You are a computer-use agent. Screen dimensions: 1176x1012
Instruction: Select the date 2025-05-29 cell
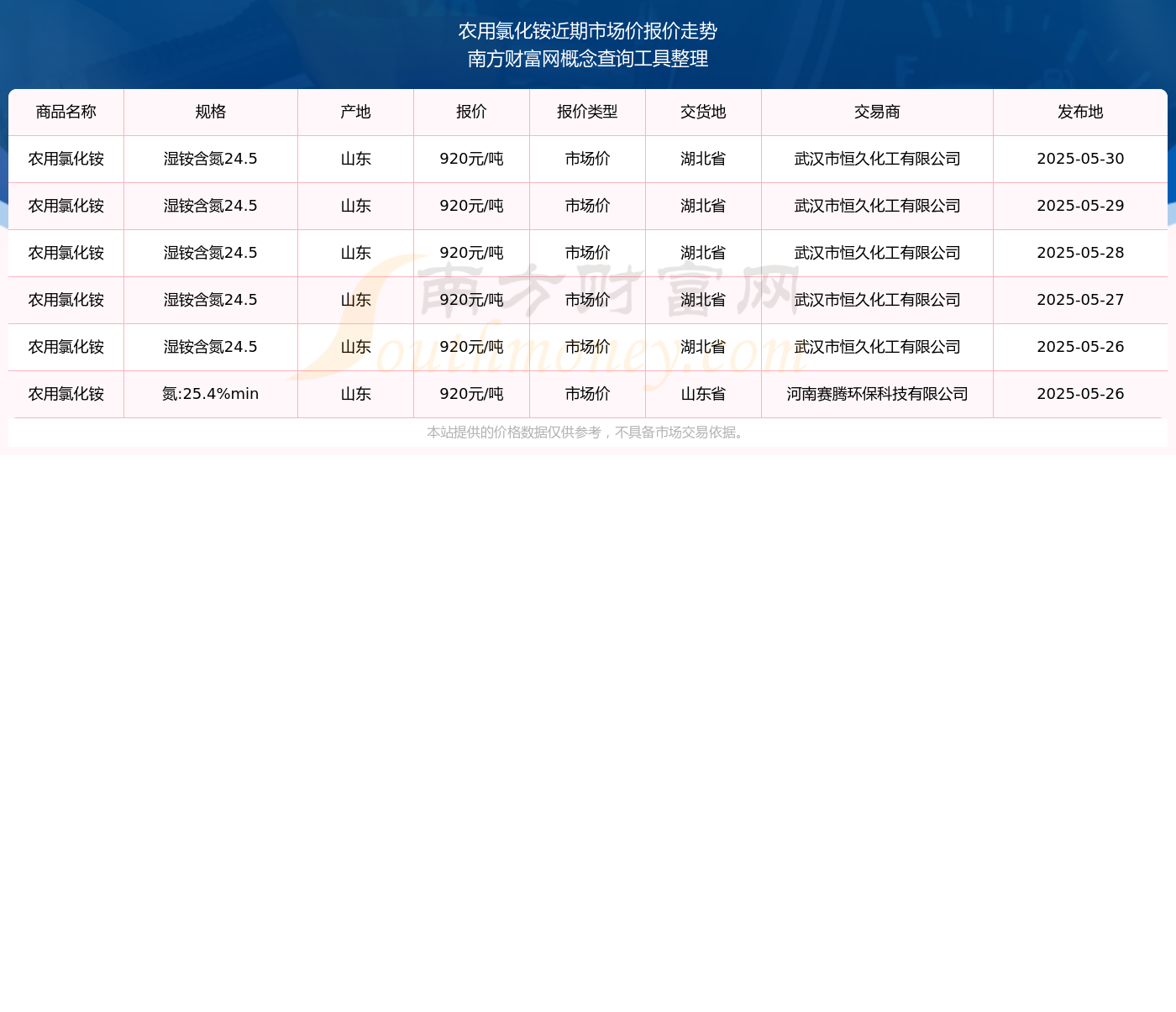(x=1080, y=206)
